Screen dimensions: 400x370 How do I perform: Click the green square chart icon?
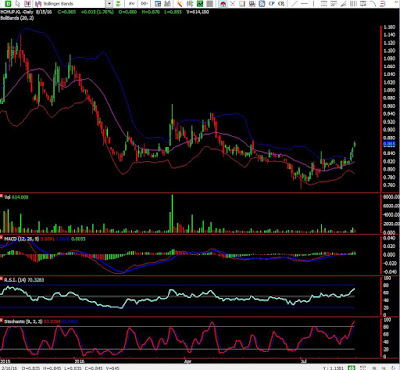[200, 4]
